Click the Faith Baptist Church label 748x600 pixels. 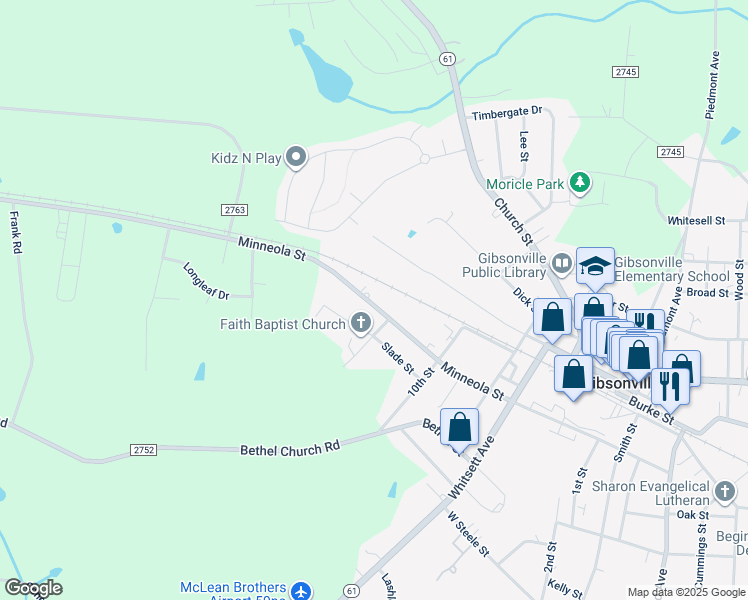point(282,324)
